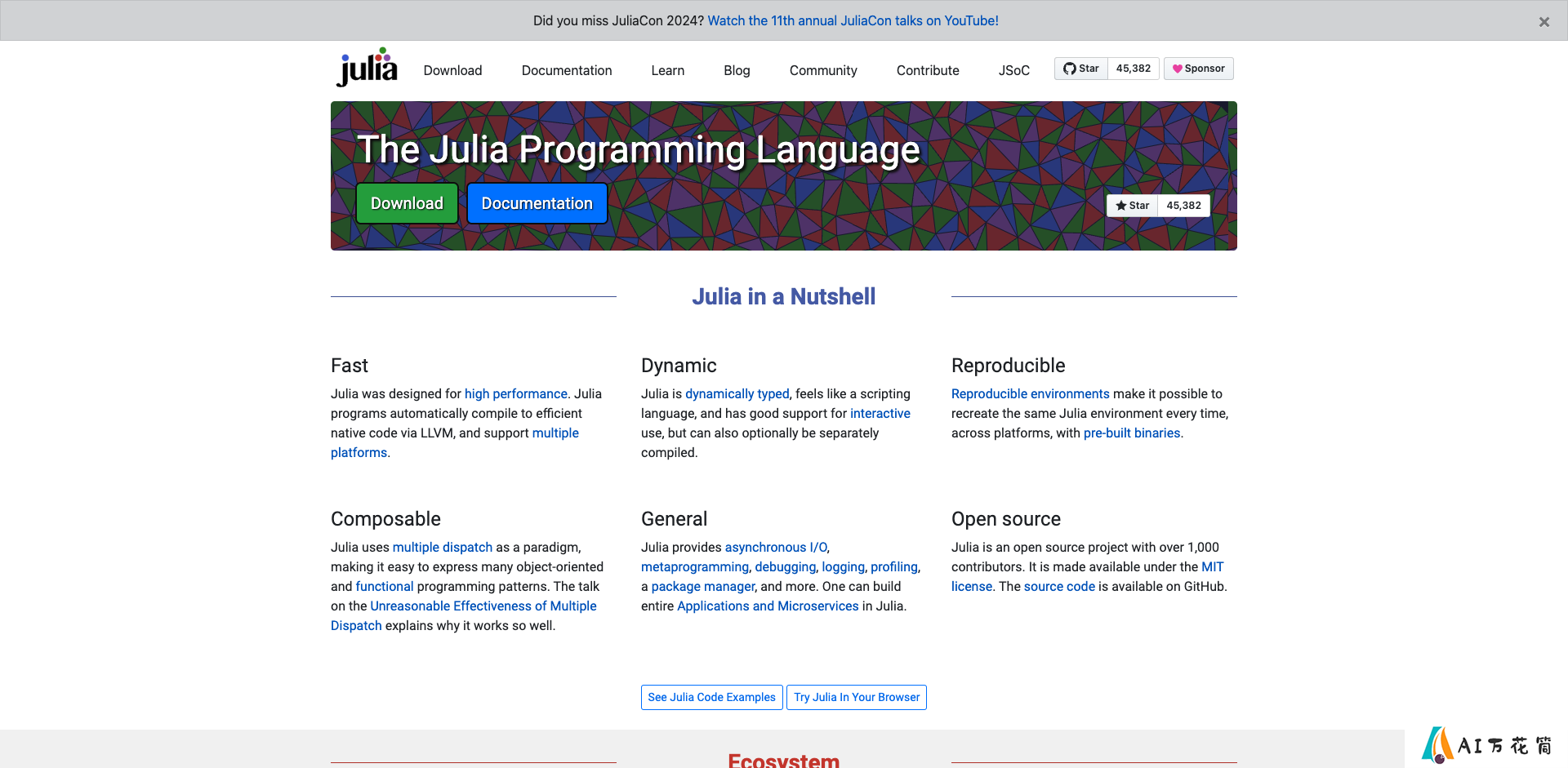This screenshot has height=768, width=1568.
Task: Click the 'asynchronous I/O' link
Action: coord(776,547)
